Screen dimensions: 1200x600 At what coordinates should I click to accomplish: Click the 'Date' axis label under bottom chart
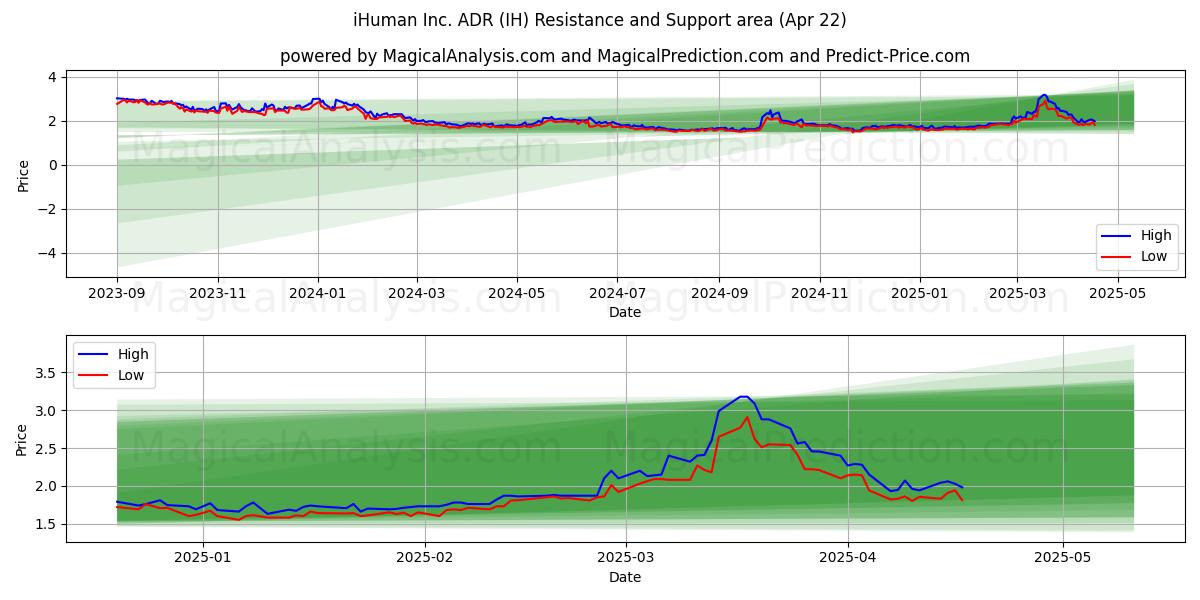click(x=625, y=578)
